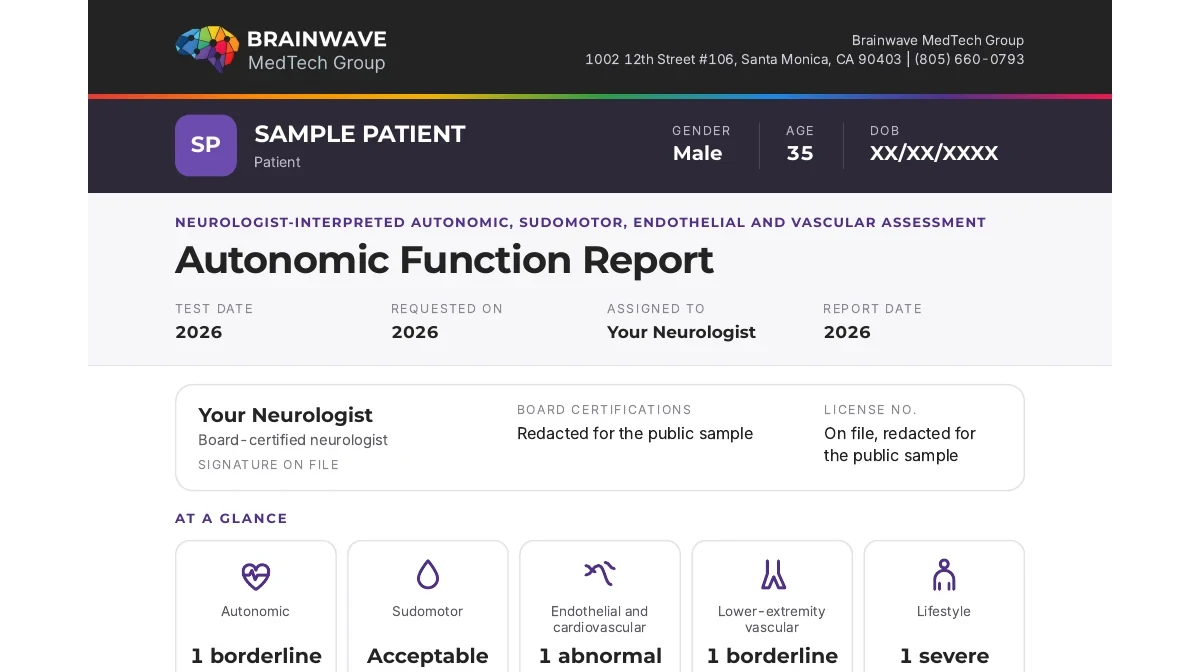Open the Lifestyle 1 severe card
Screen dimensions: 1201x672
(944, 607)
